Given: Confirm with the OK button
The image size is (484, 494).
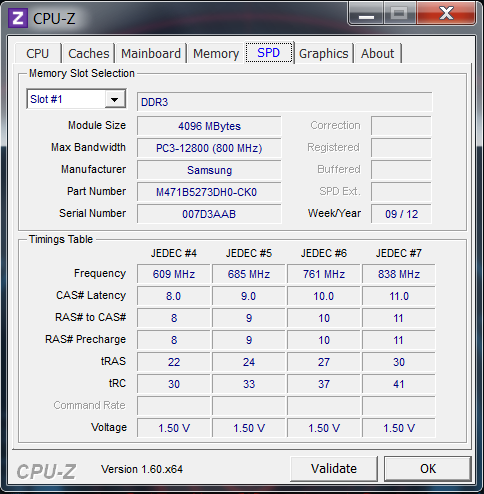Looking at the screenshot, I should (x=428, y=468).
